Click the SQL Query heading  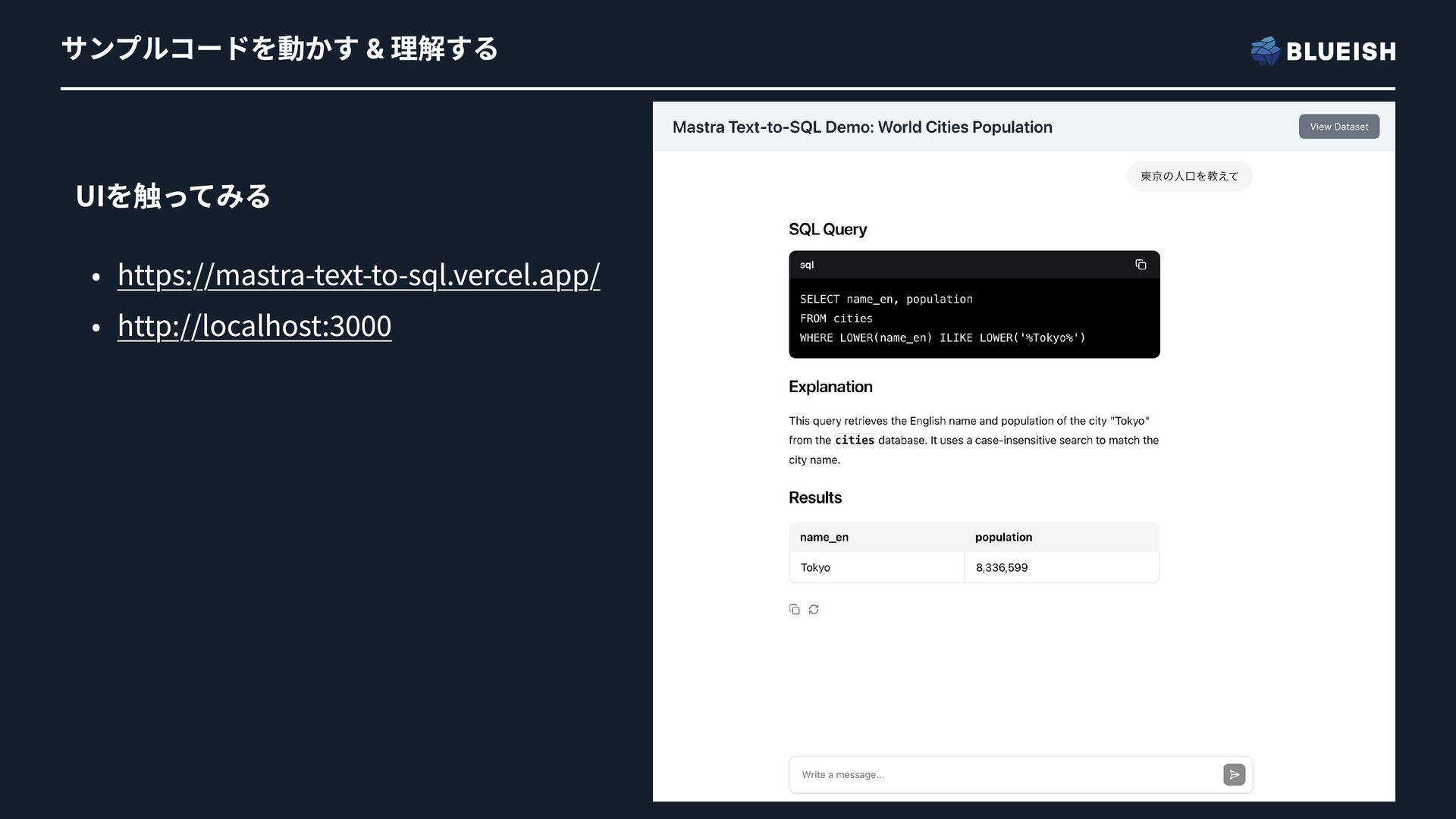[x=827, y=229]
